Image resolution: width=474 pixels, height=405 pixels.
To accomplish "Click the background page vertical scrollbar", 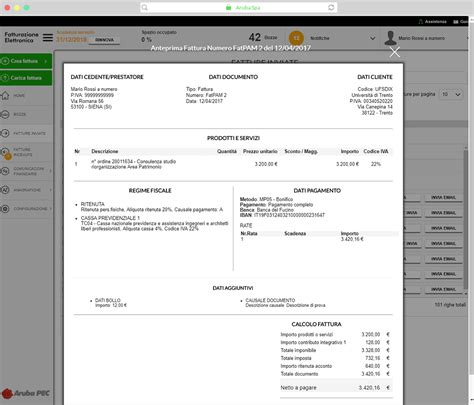I will point(466,220).
